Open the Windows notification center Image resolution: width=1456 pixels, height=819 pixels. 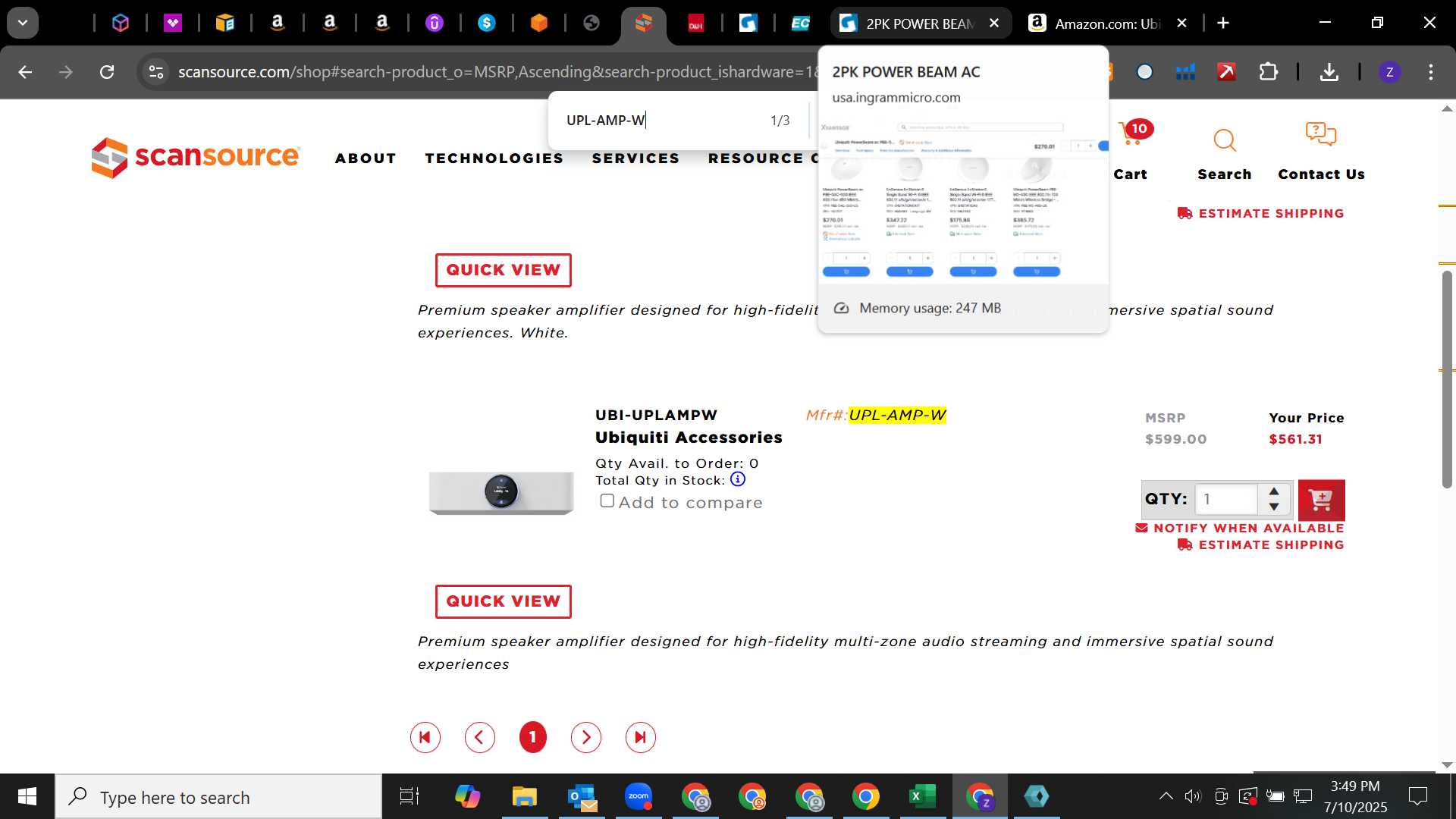tap(1417, 796)
